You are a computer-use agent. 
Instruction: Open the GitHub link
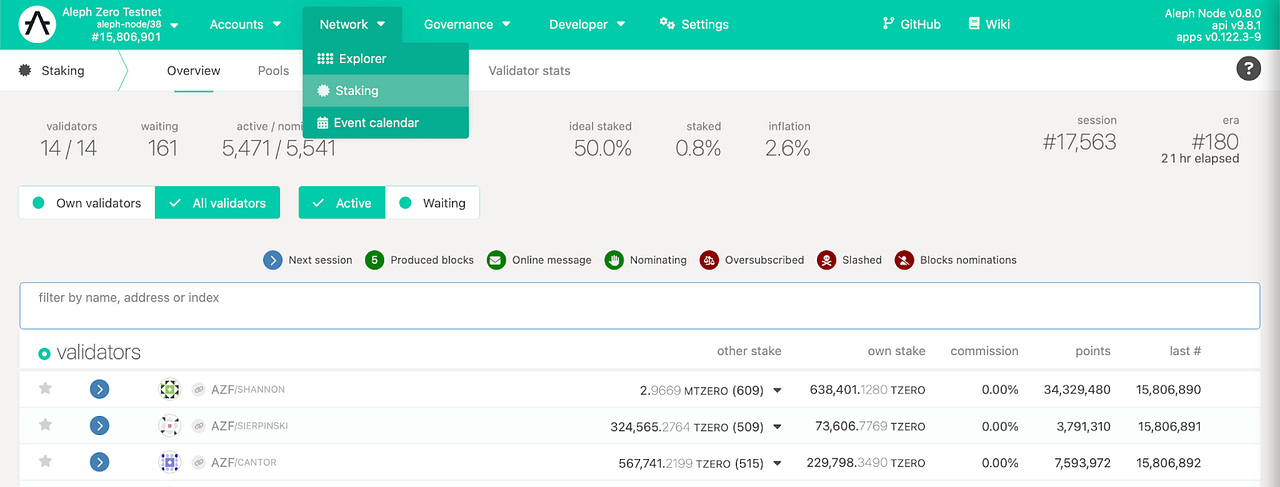(x=911, y=24)
